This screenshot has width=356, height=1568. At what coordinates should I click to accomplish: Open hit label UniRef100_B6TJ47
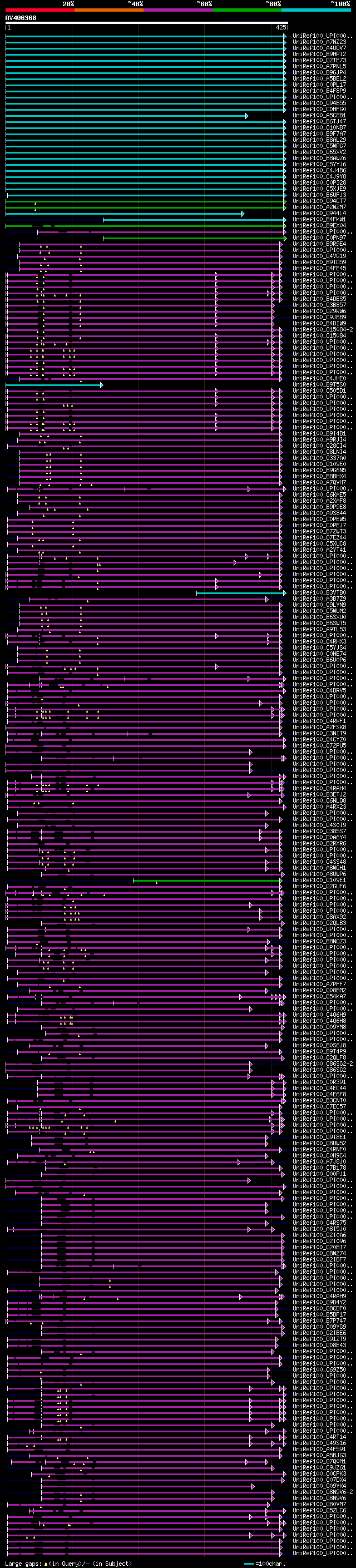[319, 122]
